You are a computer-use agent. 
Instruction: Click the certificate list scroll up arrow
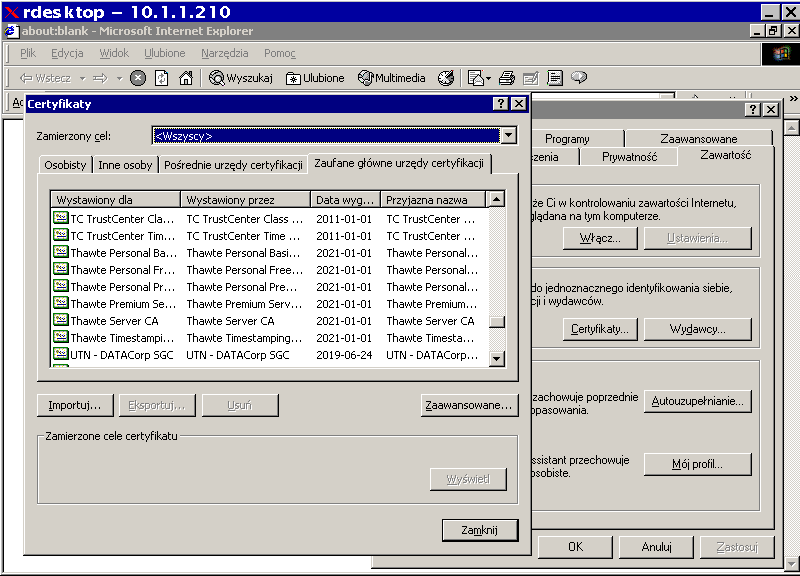(496, 199)
